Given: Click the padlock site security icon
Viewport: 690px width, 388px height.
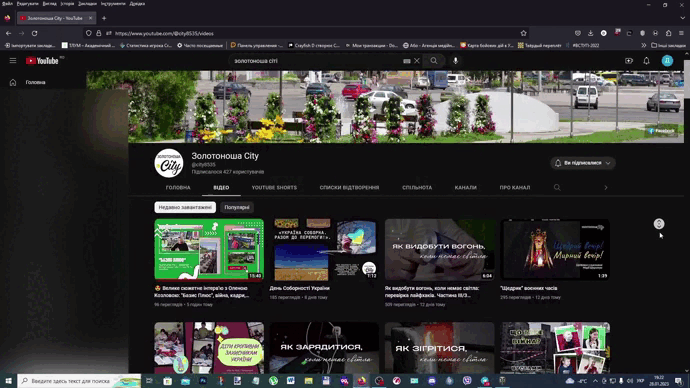Looking at the screenshot, I should [x=99, y=33].
